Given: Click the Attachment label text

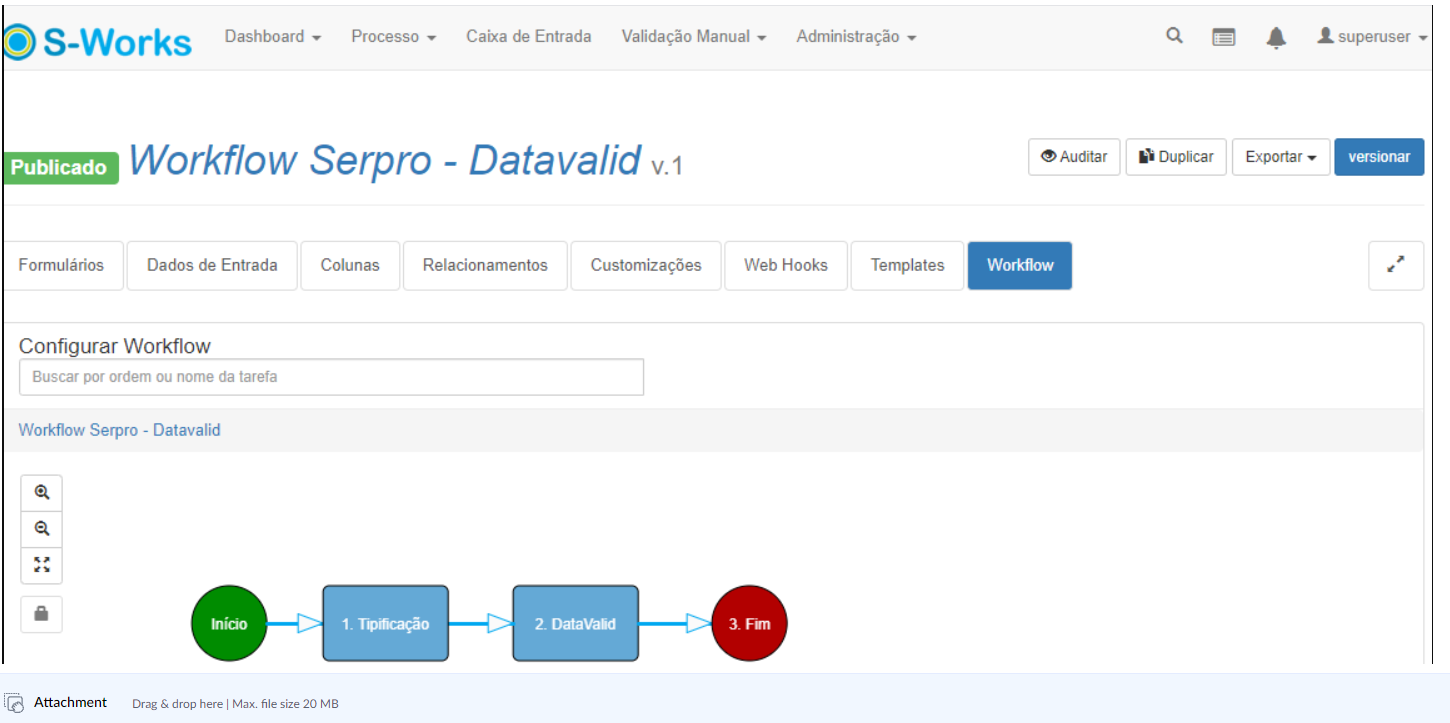Looking at the screenshot, I should pyautogui.click(x=70, y=703).
